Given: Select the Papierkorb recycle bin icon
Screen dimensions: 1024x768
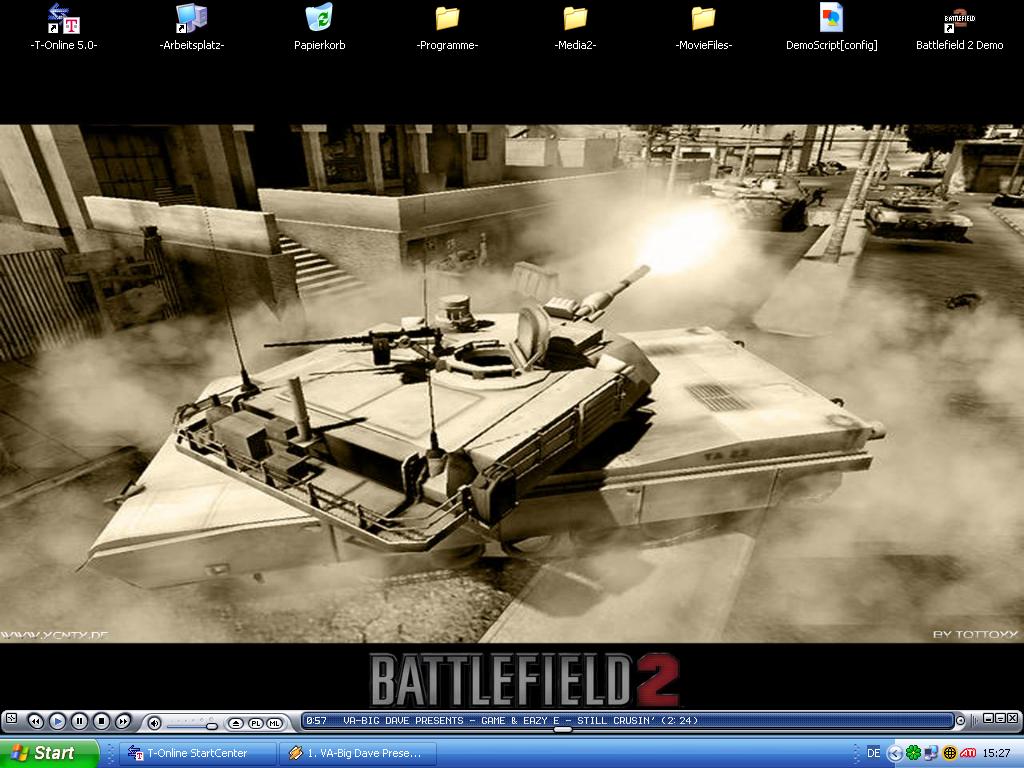Looking at the screenshot, I should tap(319, 28).
